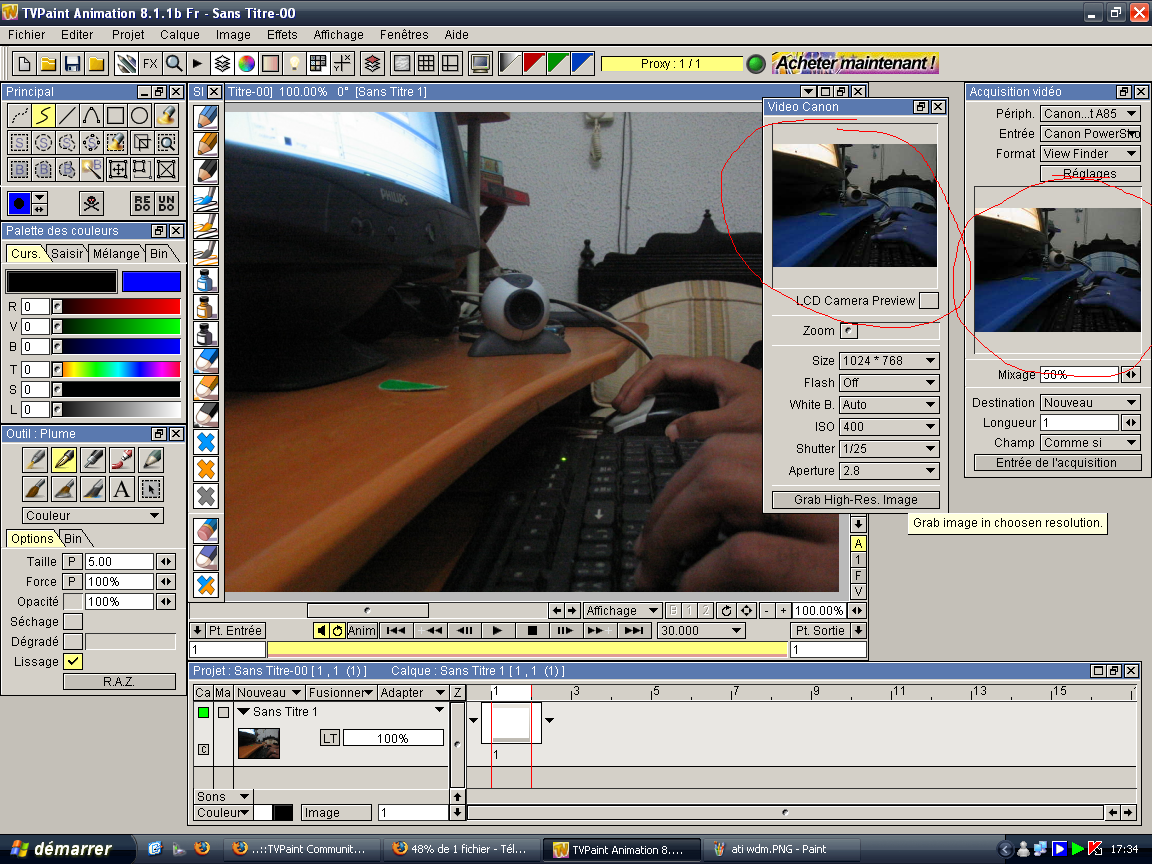This screenshot has width=1152, height=864.
Task: Open the ISO 400 dropdown
Action: tap(889, 427)
